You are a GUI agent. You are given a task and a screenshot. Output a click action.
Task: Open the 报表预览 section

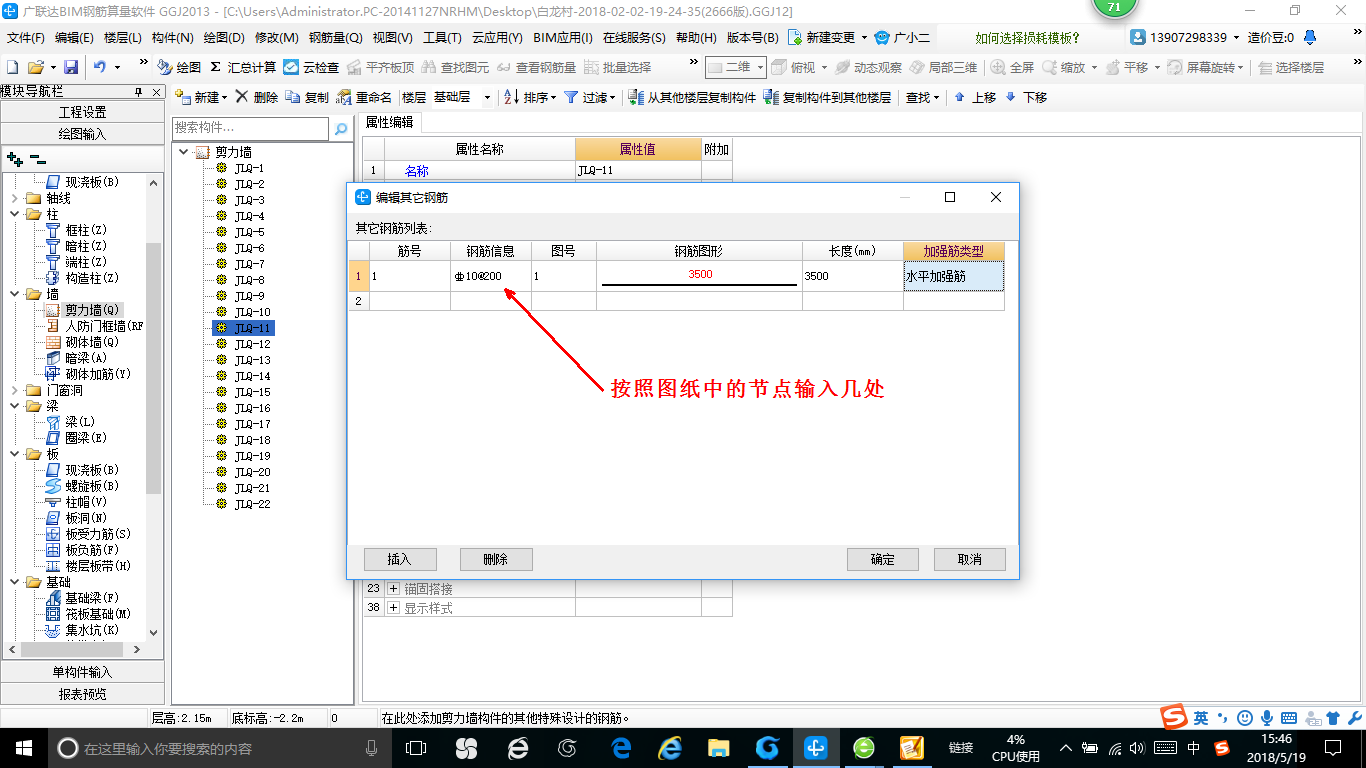pyautogui.click(x=83, y=694)
